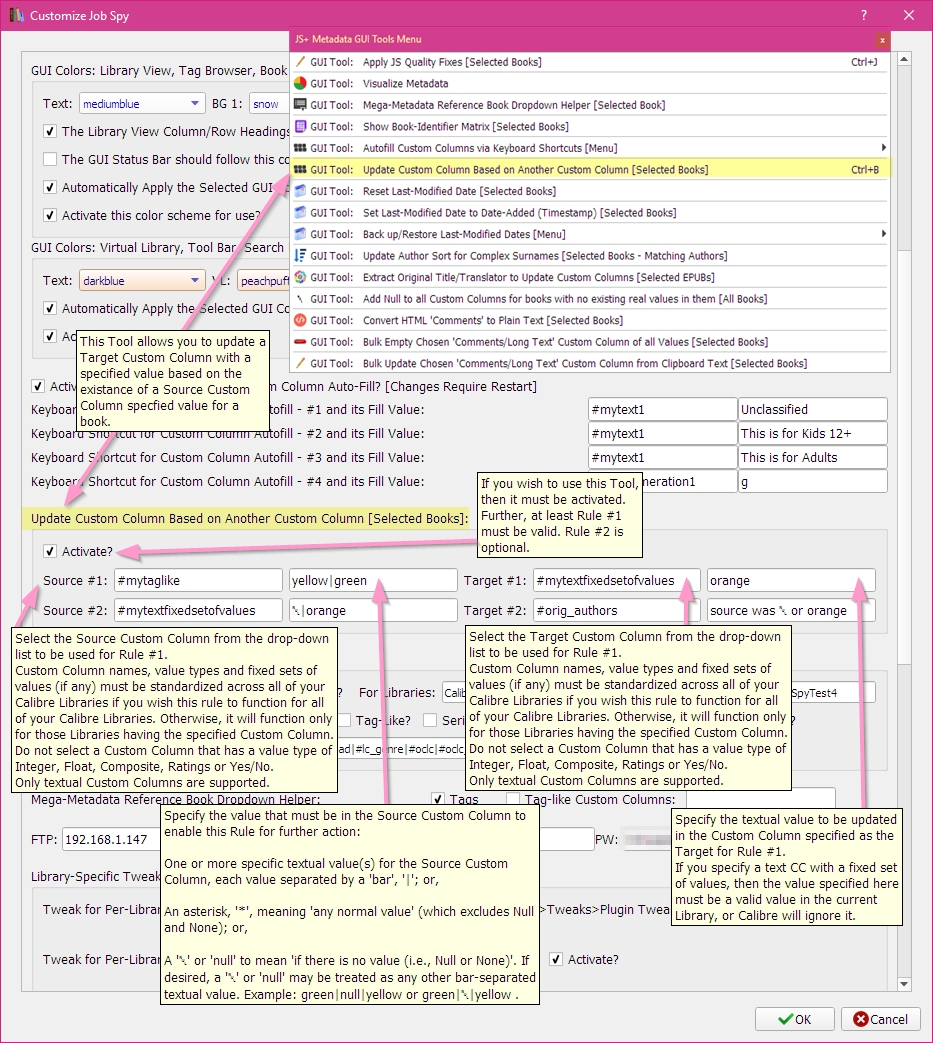933x1043 pixels.
Task: Toggle Activate checkbox for Update Custom Column tool
Action: click(49, 551)
